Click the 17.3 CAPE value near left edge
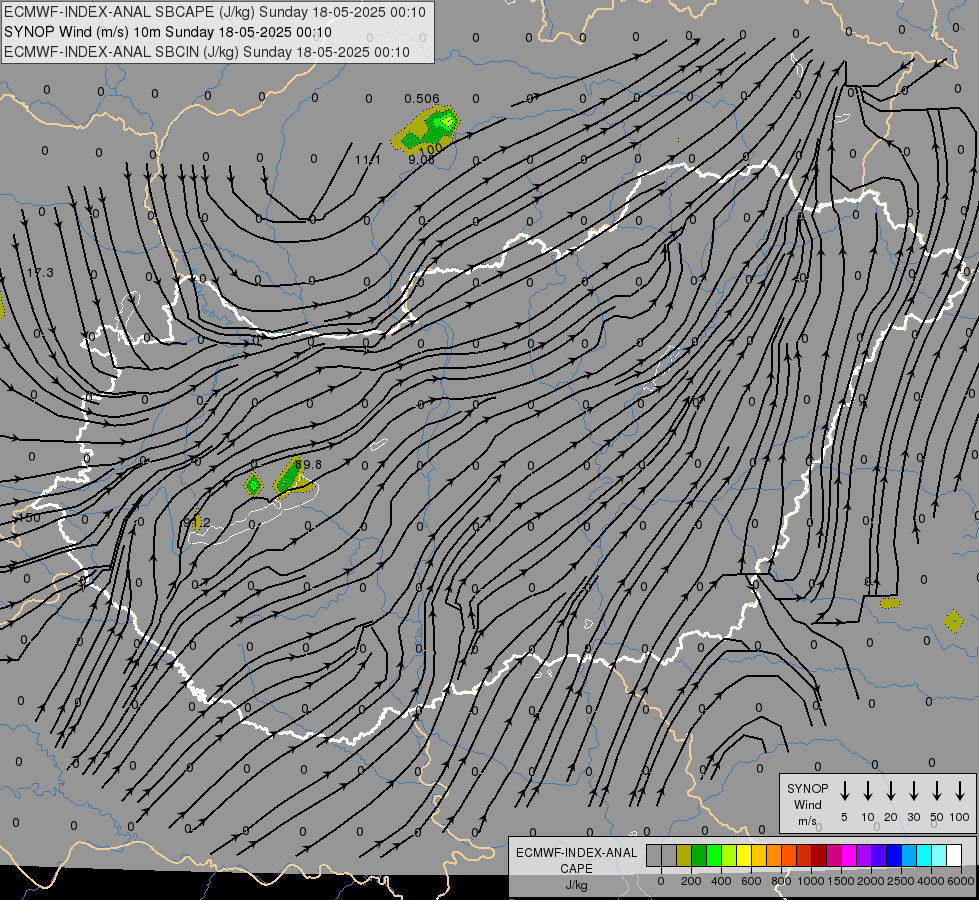The width and height of the screenshot is (979, 900). pyautogui.click(x=40, y=272)
